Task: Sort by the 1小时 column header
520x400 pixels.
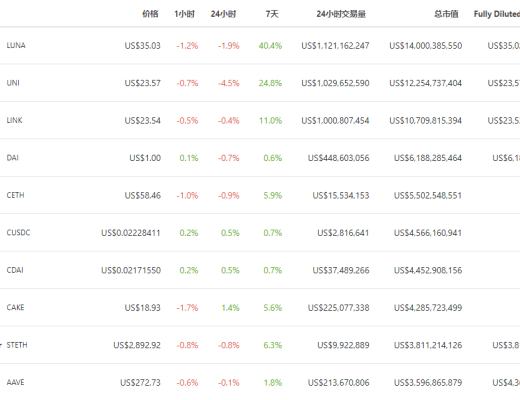Action: click(x=184, y=14)
